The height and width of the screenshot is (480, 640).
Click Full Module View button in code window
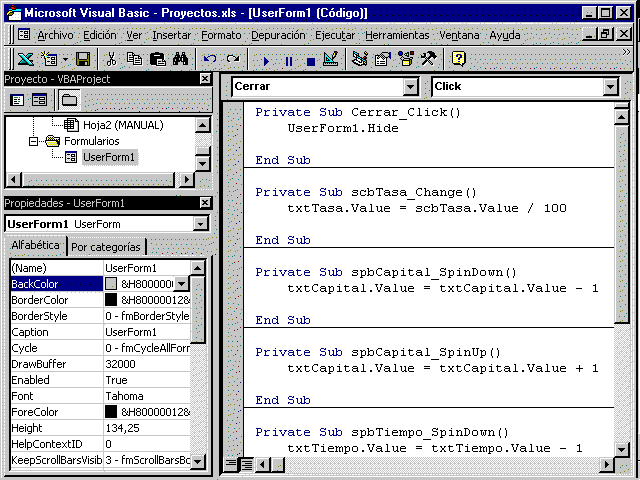(x=247, y=464)
